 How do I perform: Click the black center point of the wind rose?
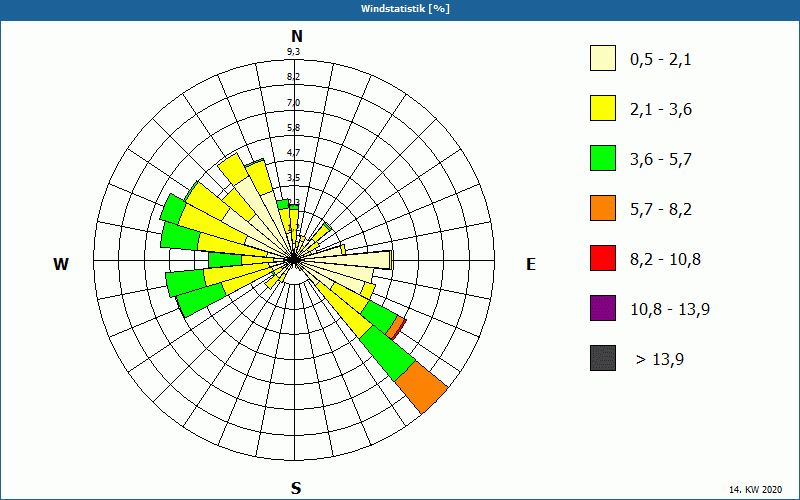[294, 260]
